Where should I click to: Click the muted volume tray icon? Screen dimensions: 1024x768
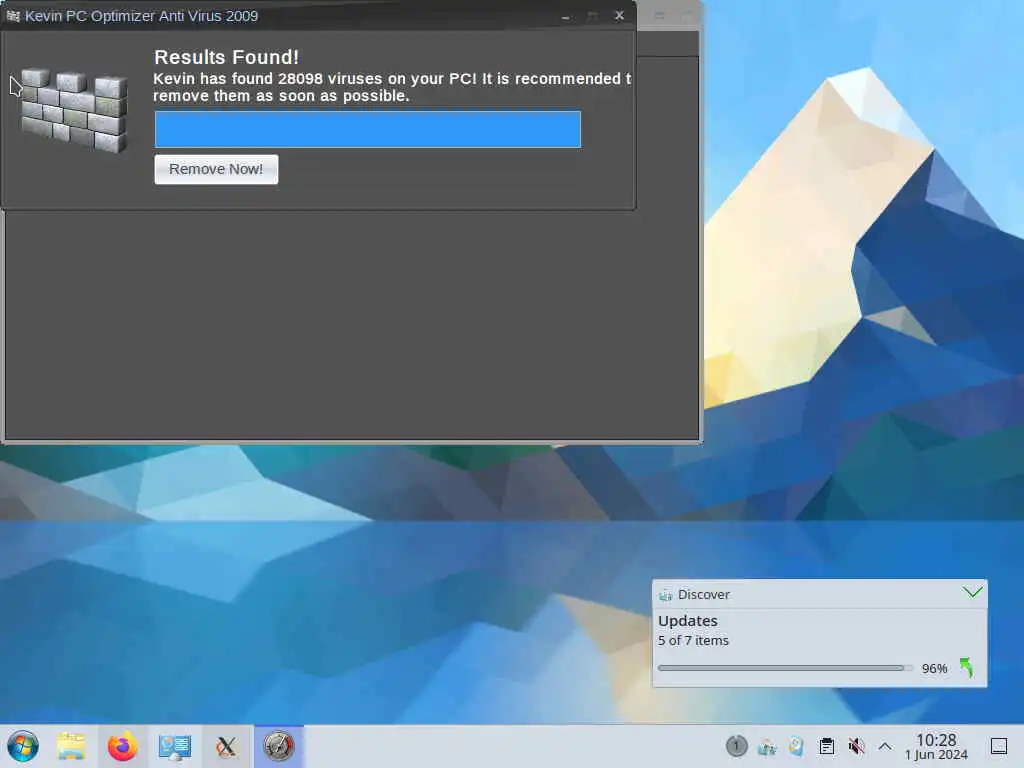(x=856, y=746)
